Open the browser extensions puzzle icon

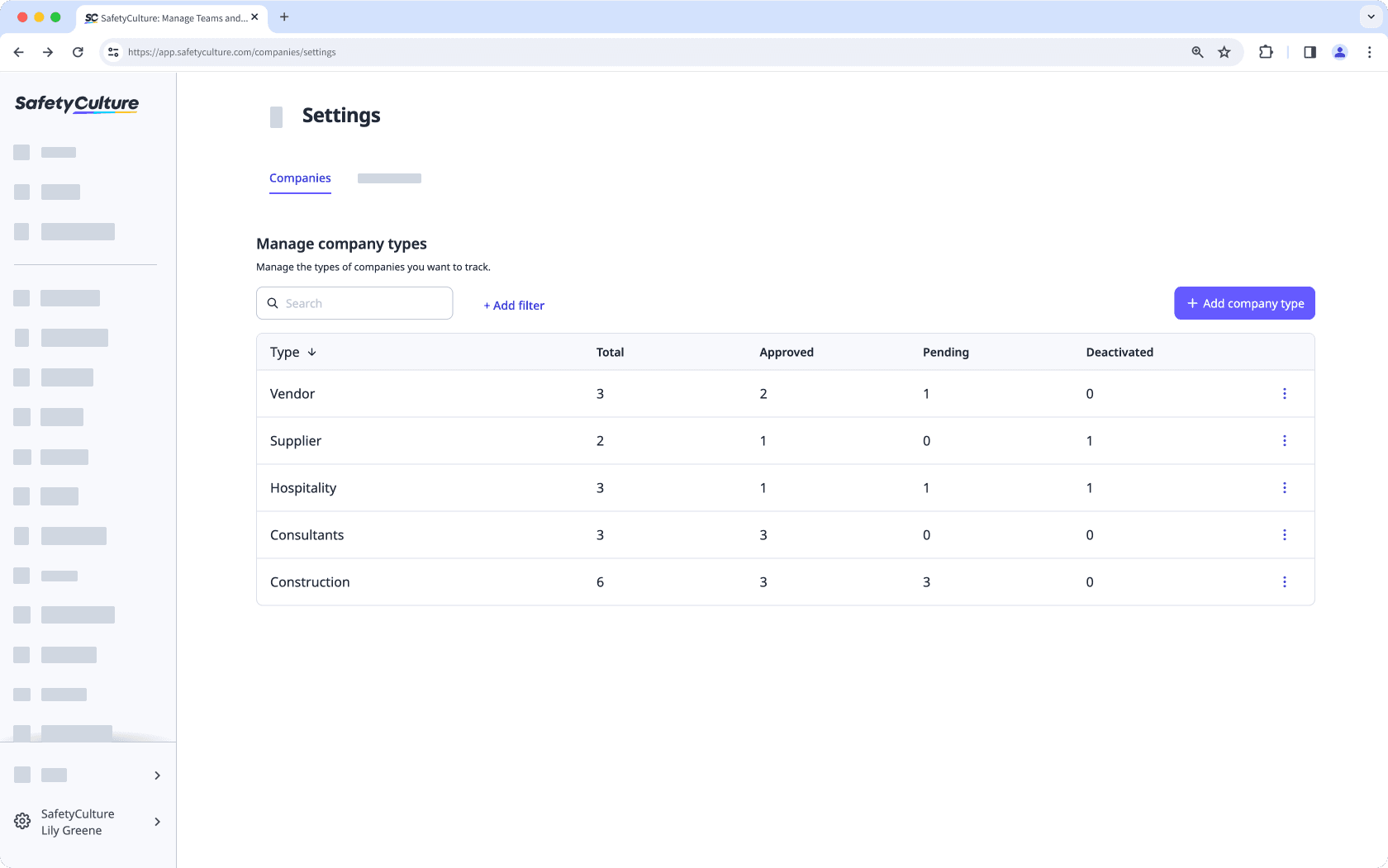pyautogui.click(x=1266, y=52)
